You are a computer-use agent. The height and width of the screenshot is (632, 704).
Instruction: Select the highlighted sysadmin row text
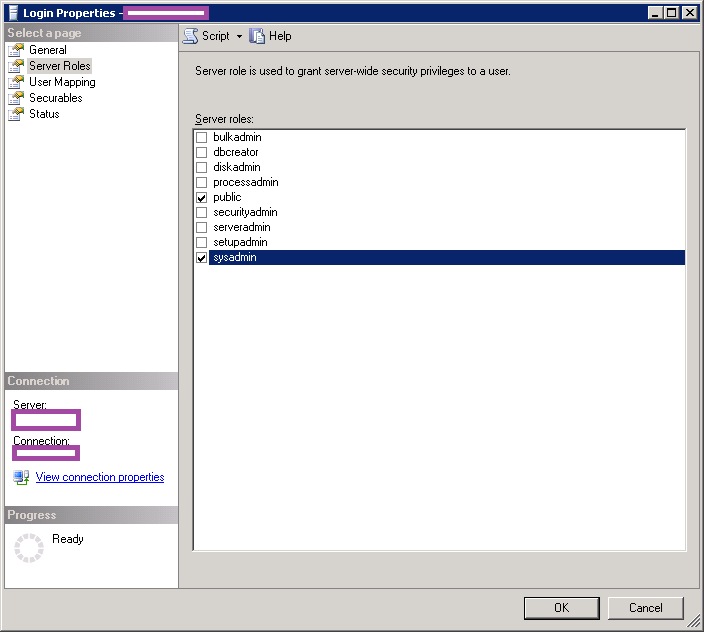pos(235,258)
